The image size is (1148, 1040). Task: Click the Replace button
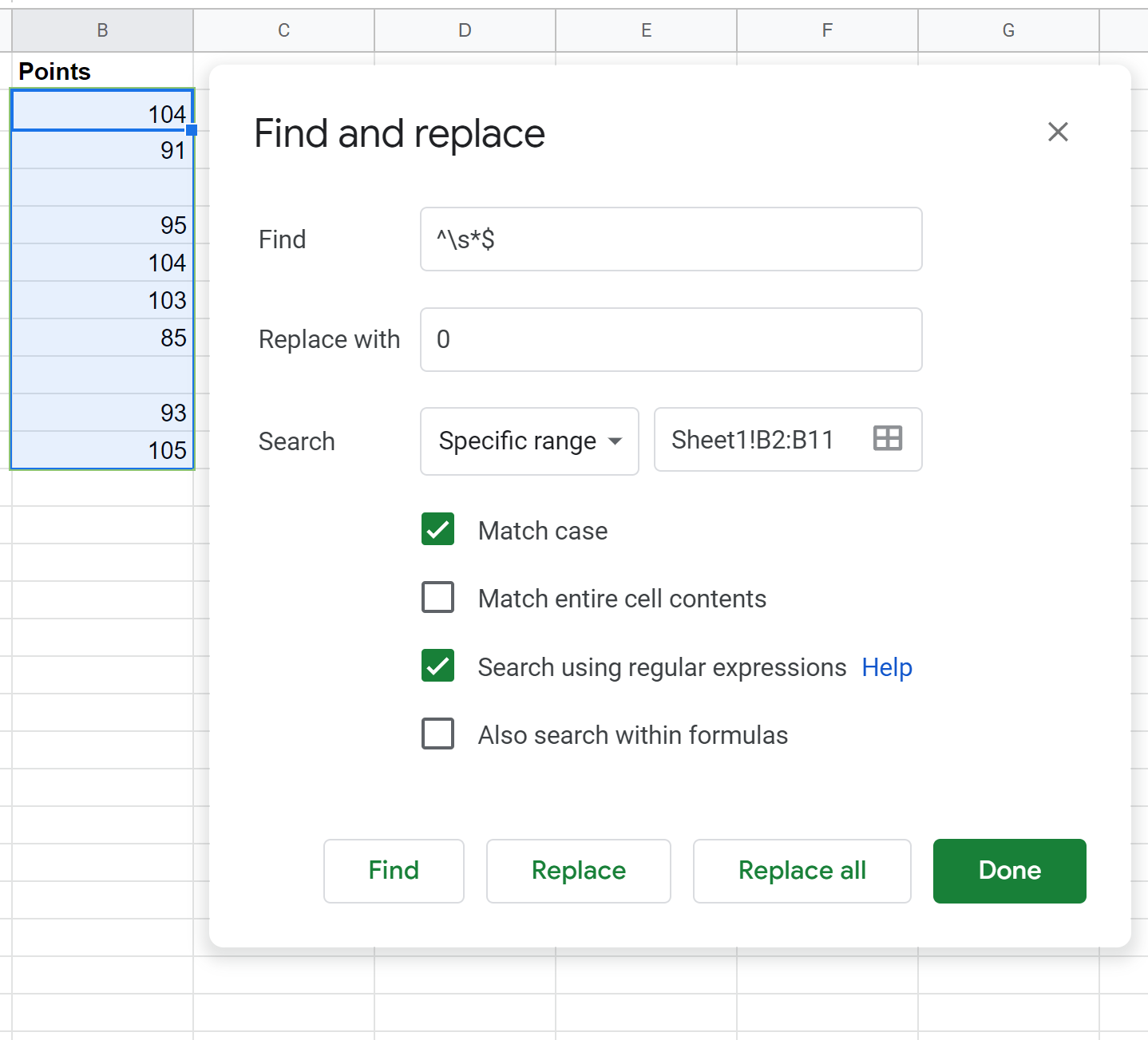[578, 871]
